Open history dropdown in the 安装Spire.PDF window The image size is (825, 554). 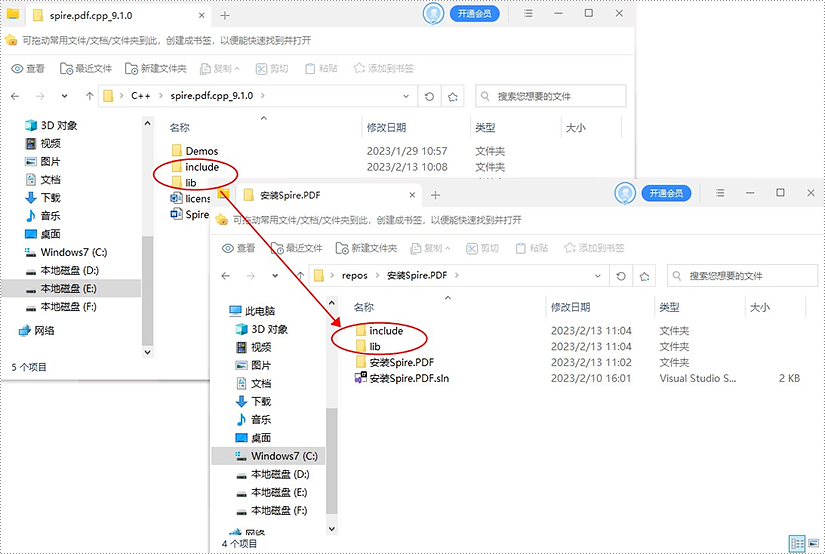[275, 276]
